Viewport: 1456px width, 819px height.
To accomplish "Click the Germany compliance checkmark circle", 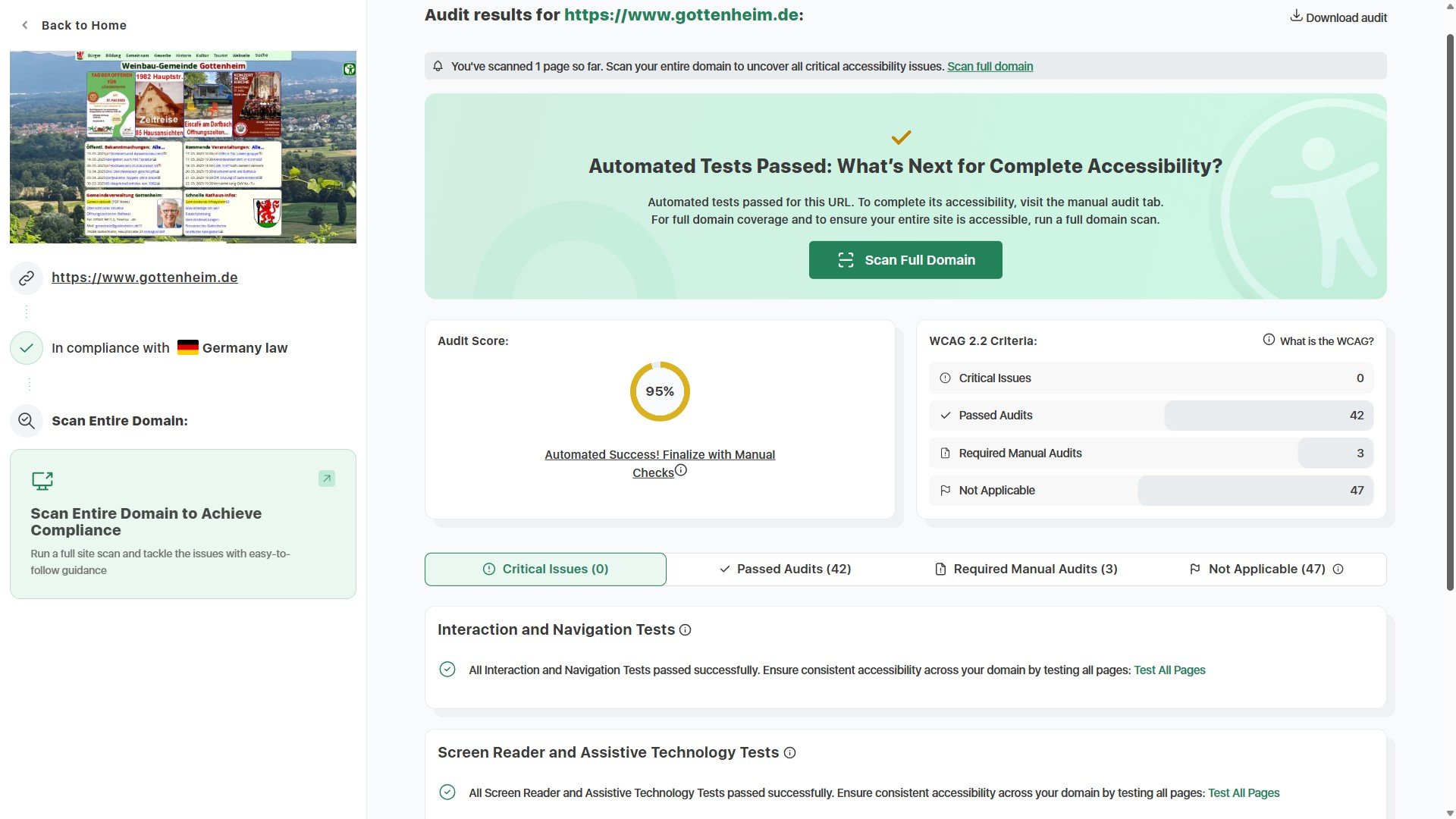I will pos(27,348).
